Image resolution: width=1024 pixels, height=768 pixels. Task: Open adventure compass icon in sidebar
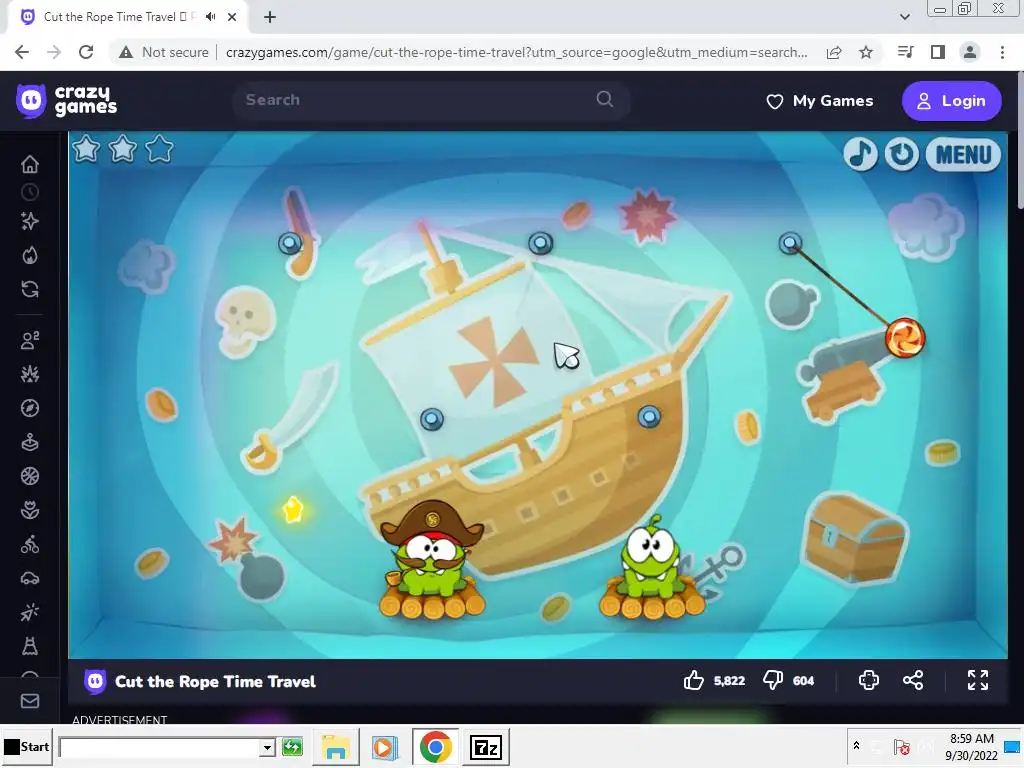click(x=30, y=408)
